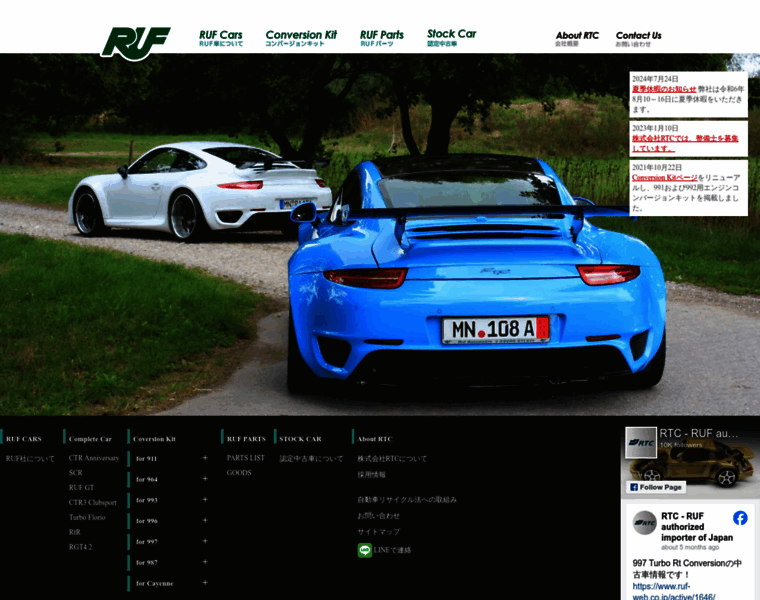Open Turbo Florio footer link
760x600 pixels.
click(x=87, y=517)
